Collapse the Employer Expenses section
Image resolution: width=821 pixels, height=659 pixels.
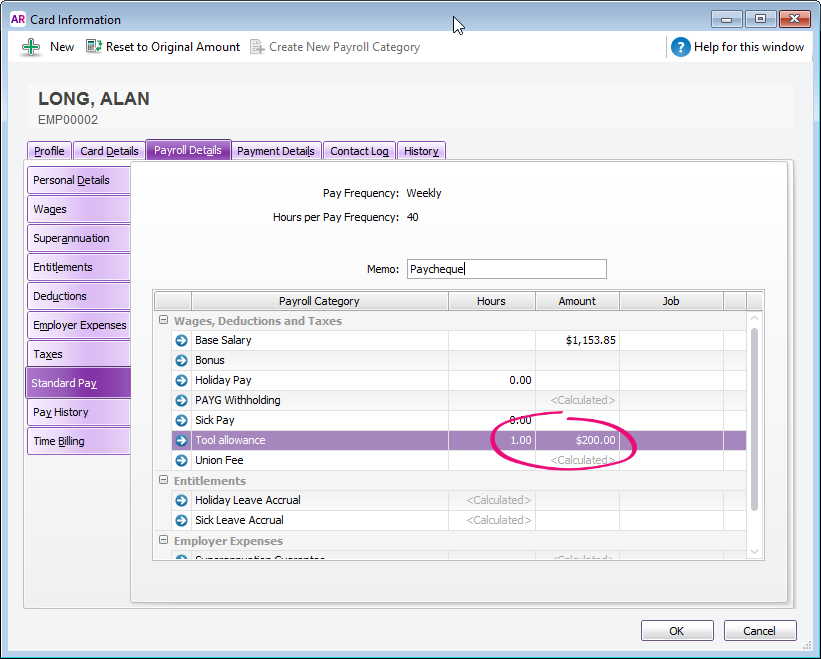(x=162, y=540)
